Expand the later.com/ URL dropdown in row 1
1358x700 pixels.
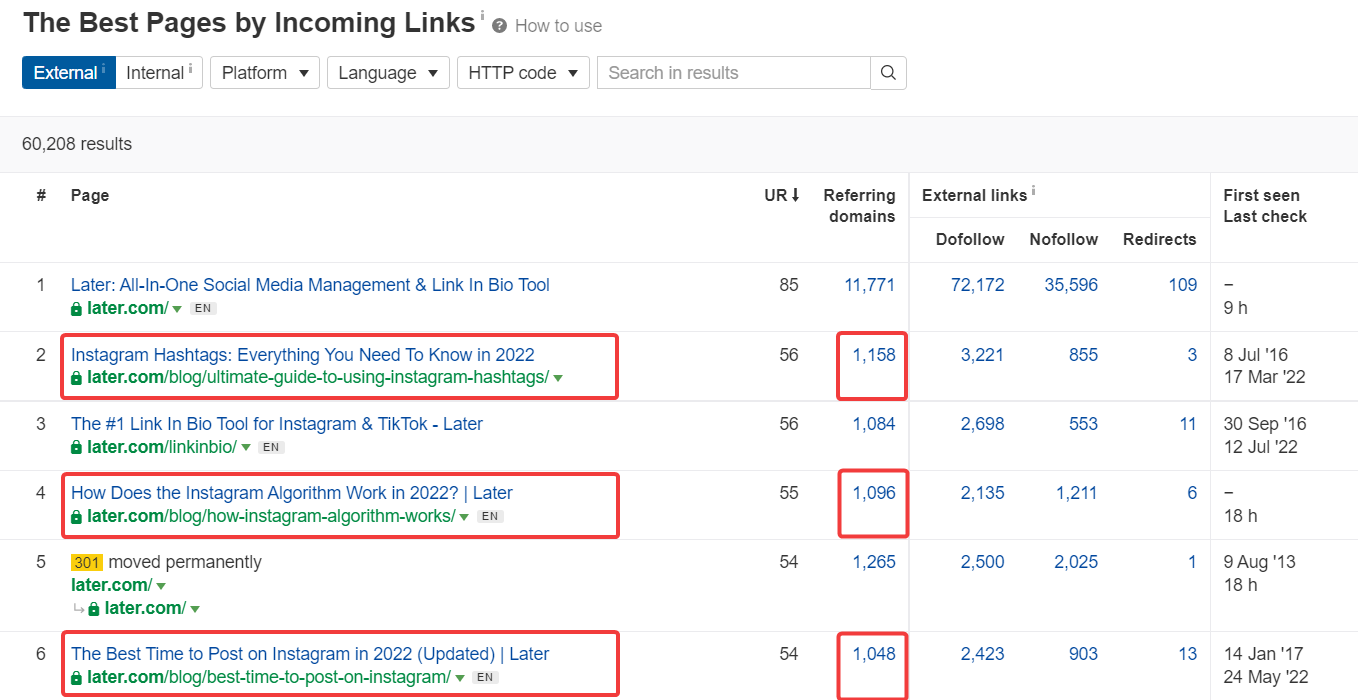tap(177, 309)
